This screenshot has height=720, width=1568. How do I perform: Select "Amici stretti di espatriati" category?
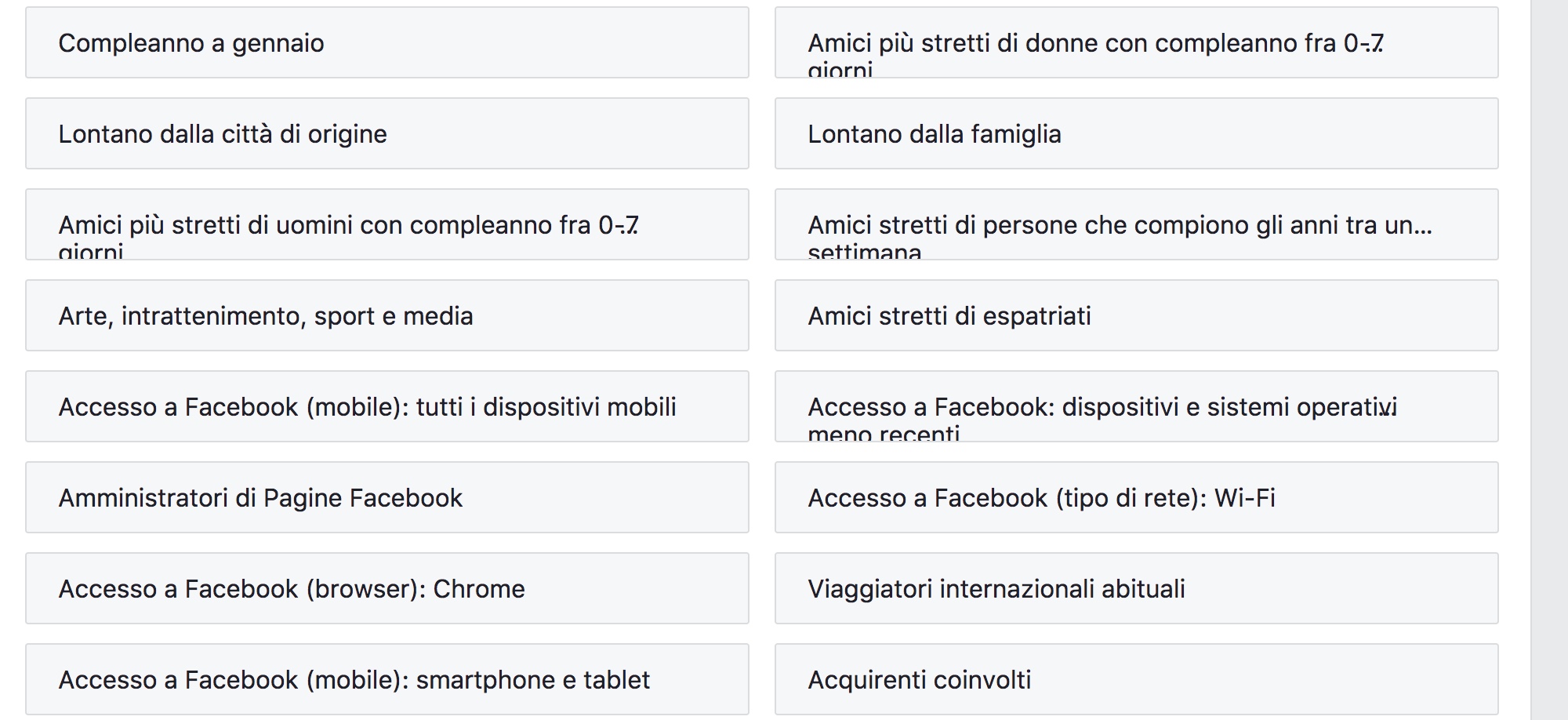pyautogui.click(x=1136, y=316)
